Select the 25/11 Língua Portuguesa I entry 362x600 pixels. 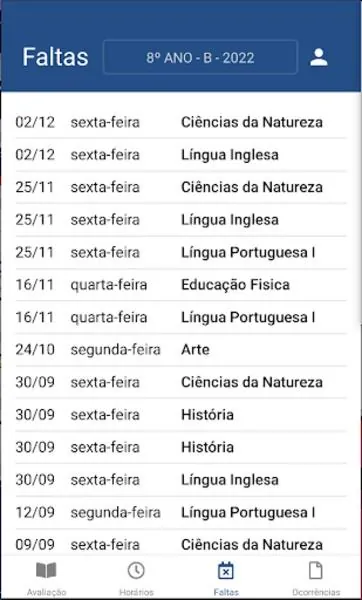pyautogui.click(x=181, y=253)
